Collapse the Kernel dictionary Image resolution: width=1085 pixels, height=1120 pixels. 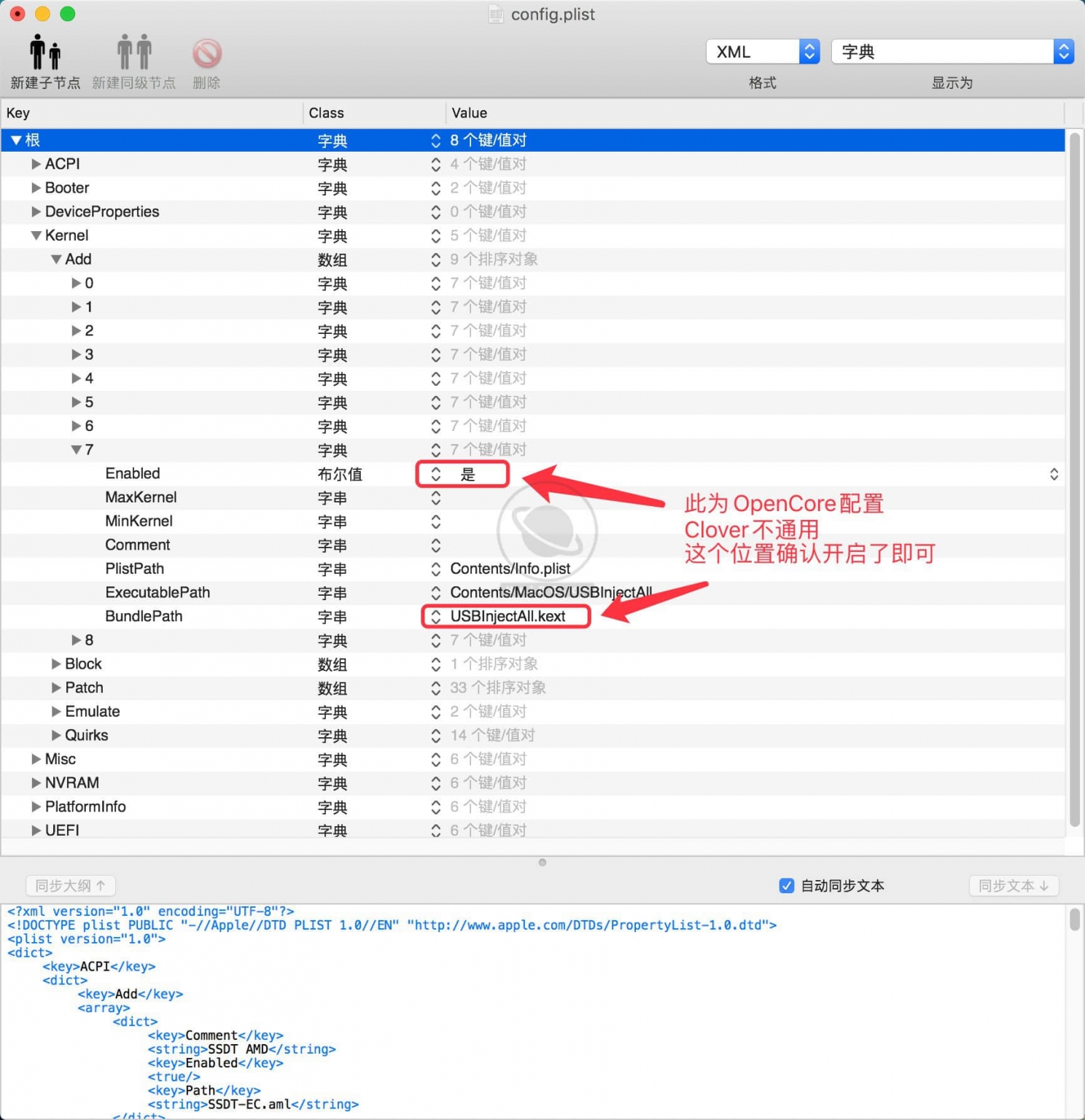(x=36, y=235)
